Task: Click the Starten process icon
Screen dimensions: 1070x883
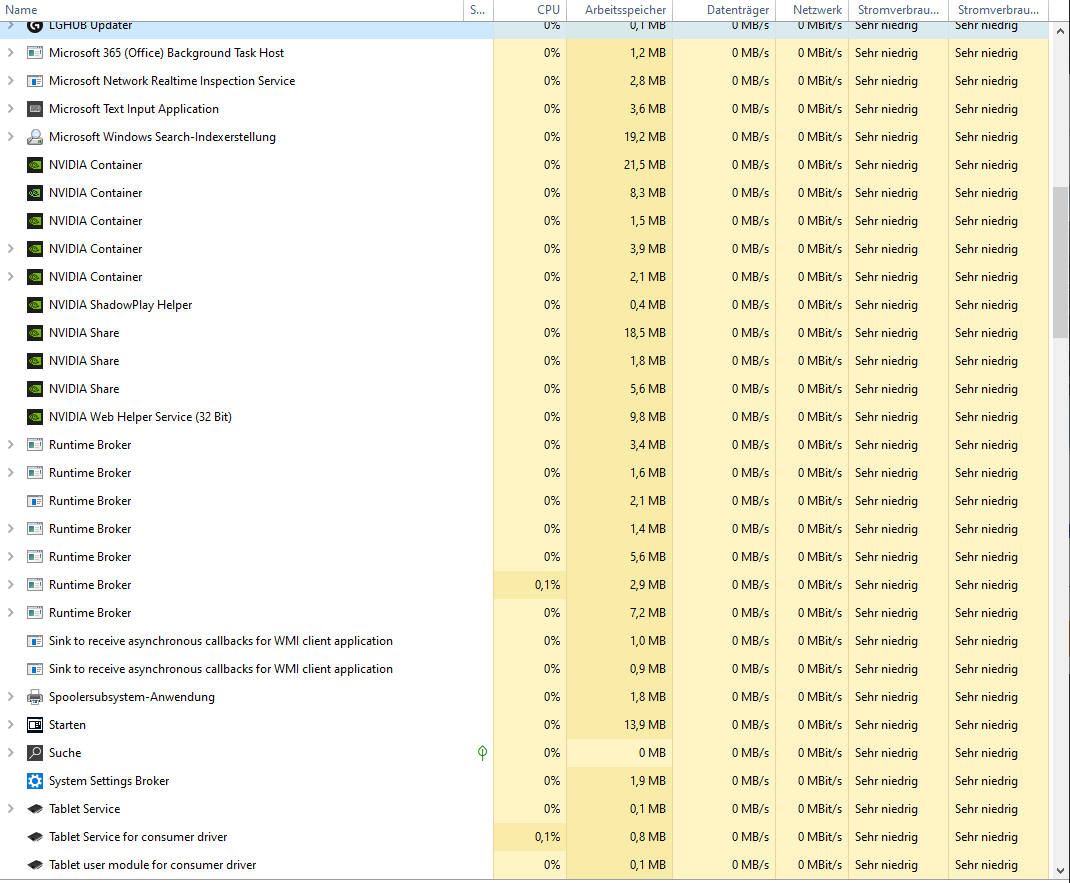Action: 35,725
